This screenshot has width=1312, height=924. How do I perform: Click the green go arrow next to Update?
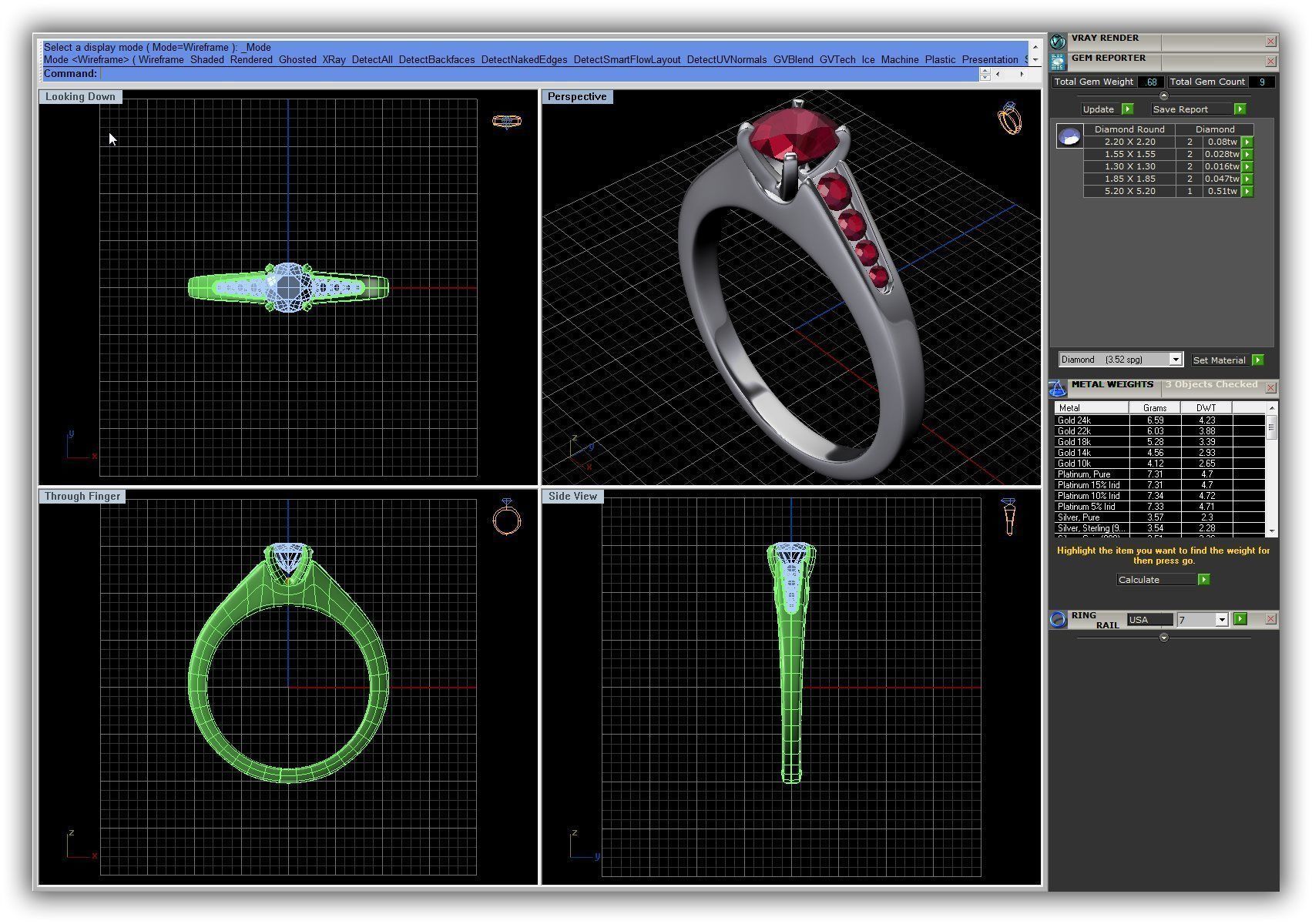click(1128, 109)
